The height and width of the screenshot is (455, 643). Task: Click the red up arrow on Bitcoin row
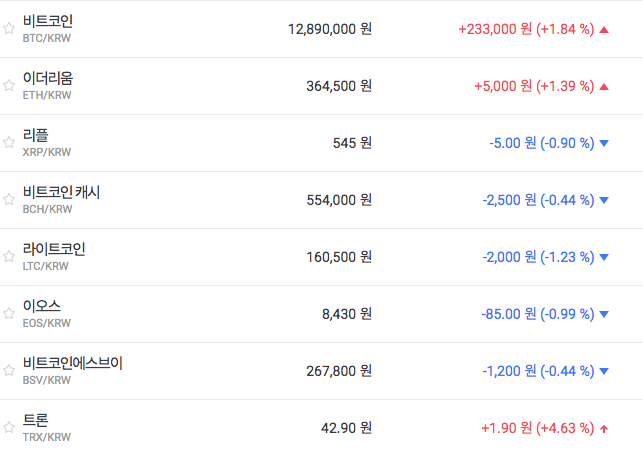tap(604, 29)
